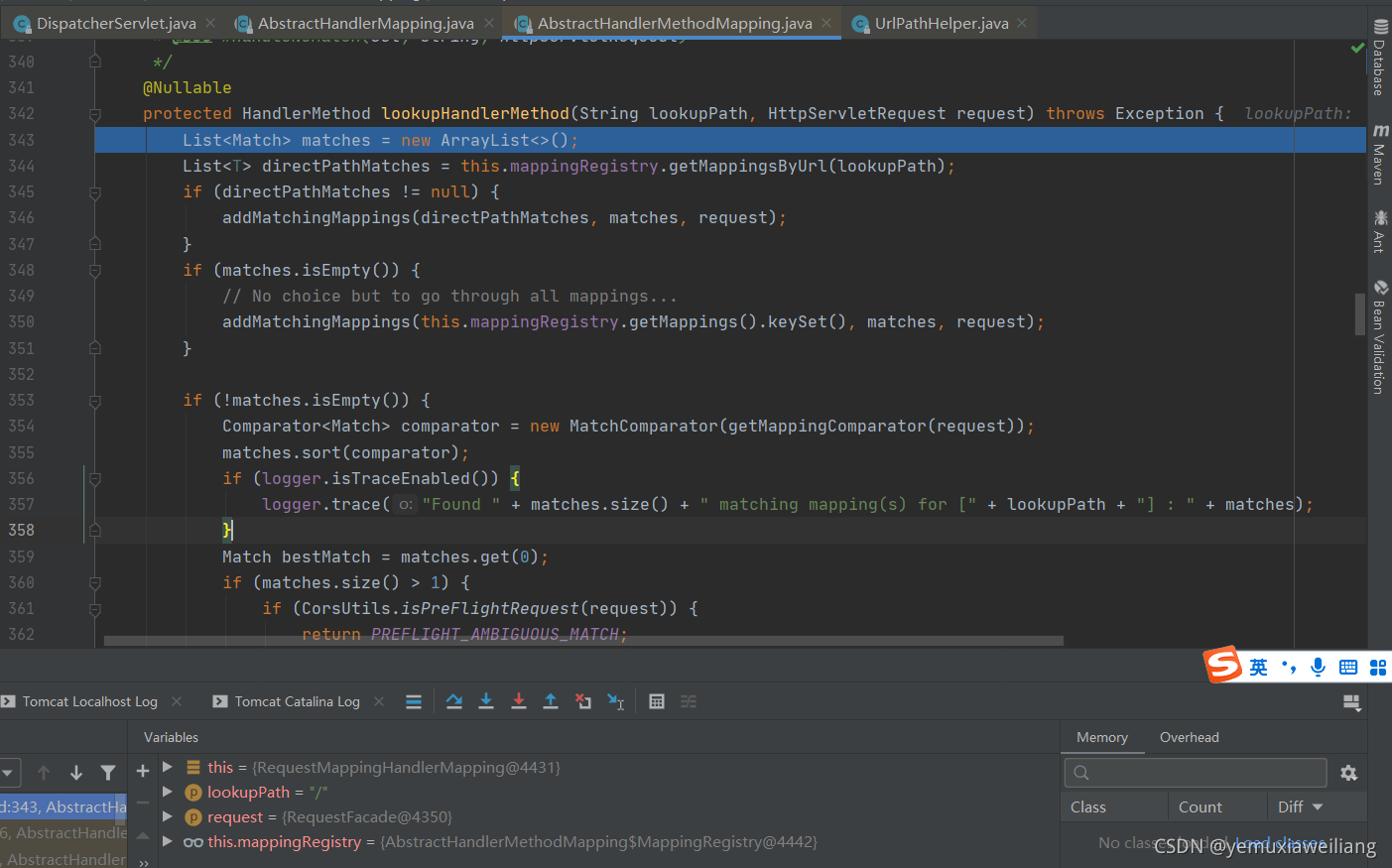This screenshot has width=1392, height=868.
Task: Expand the lookupPath variable node
Action: click(x=168, y=792)
